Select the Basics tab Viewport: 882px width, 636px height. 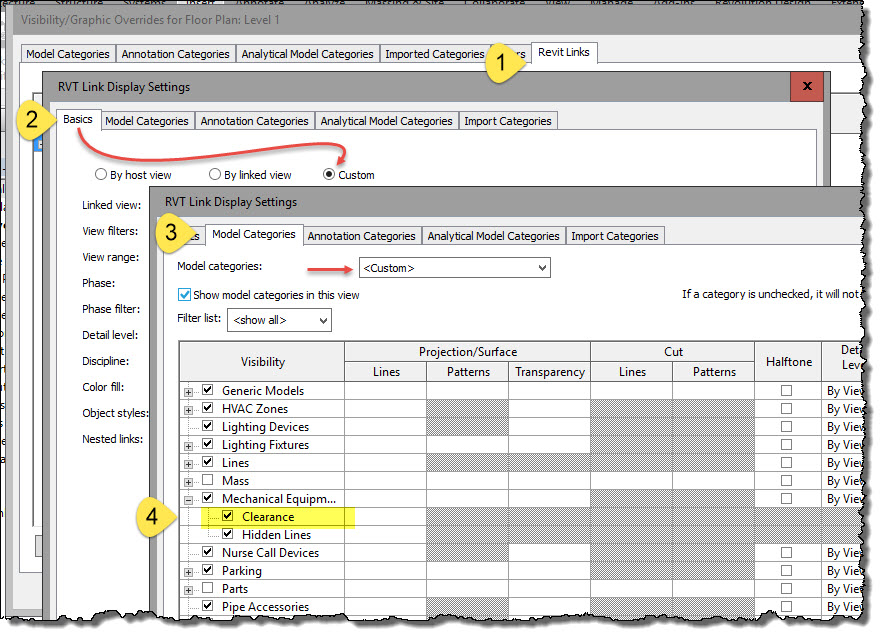pyautogui.click(x=78, y=119)
